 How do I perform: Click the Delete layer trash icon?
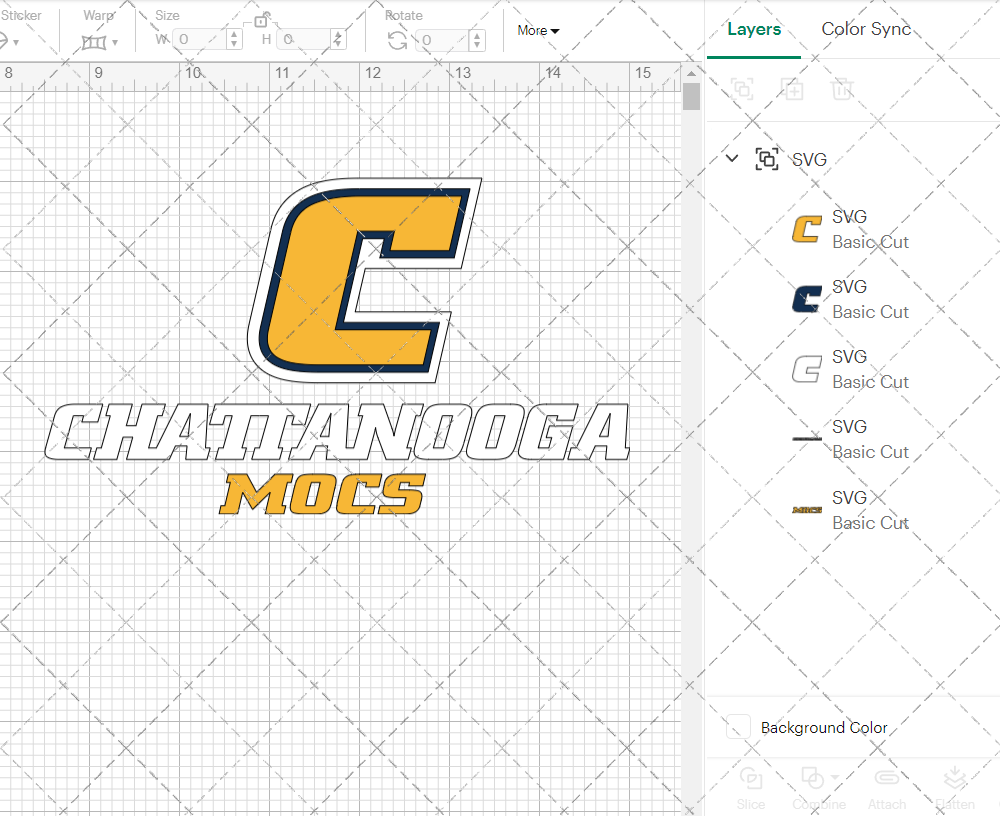(x=843, y=89)
